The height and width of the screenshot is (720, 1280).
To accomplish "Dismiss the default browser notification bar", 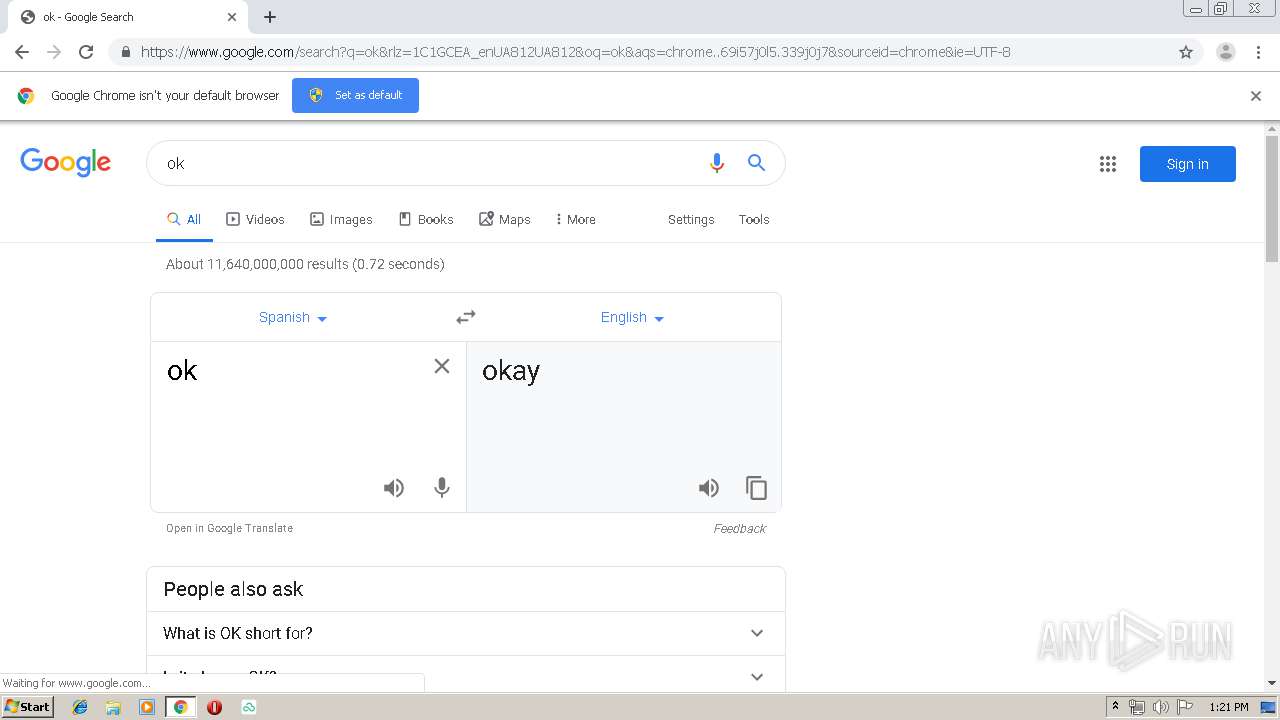I will [1256, 96].
